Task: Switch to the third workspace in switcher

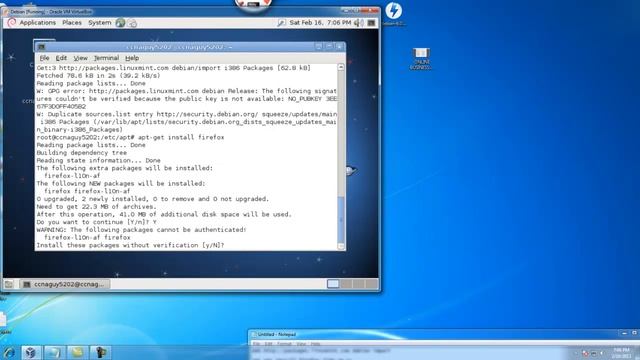Action: 359,284
